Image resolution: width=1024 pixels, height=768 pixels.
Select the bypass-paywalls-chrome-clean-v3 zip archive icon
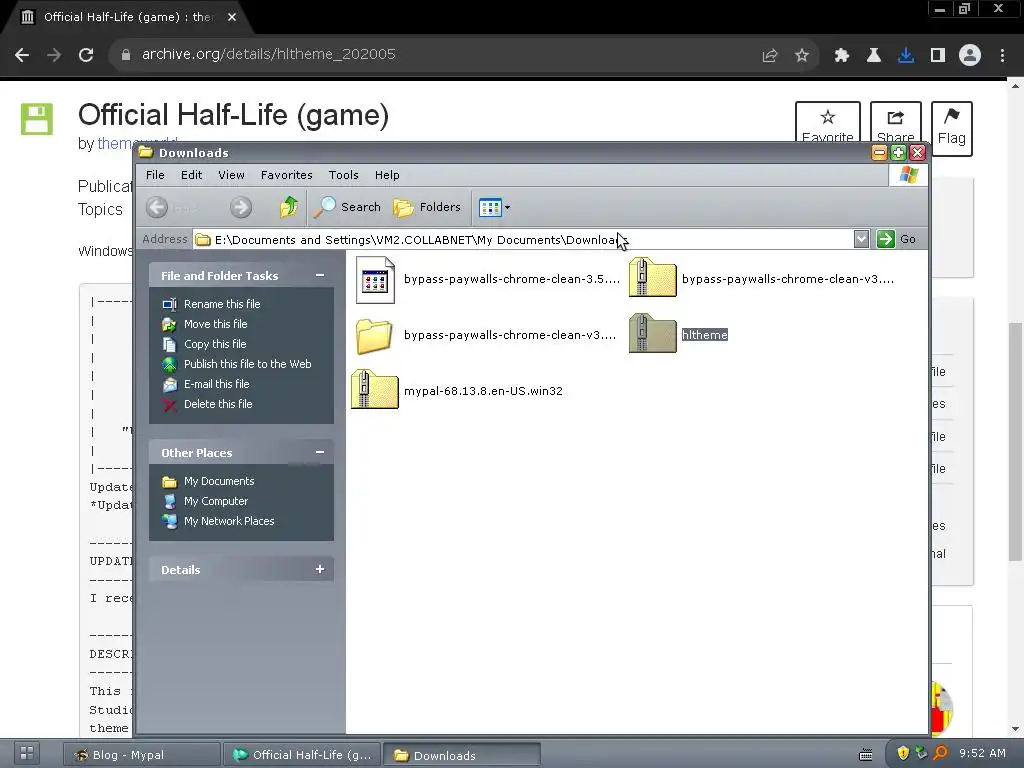(652, 278)
